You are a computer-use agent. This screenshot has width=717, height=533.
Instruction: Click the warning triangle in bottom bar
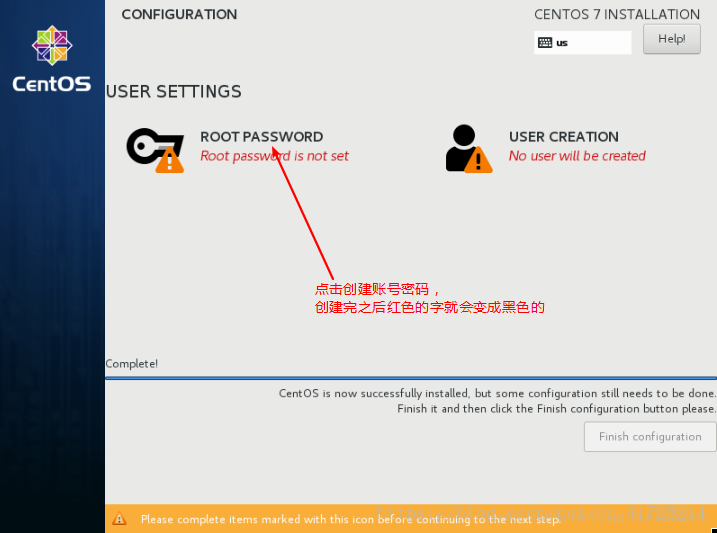[x=119, y=519]
